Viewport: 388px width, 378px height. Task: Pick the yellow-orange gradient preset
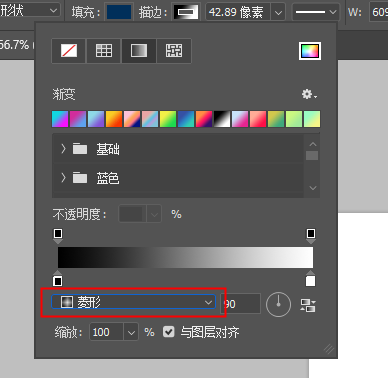click(x=114, y=119)
